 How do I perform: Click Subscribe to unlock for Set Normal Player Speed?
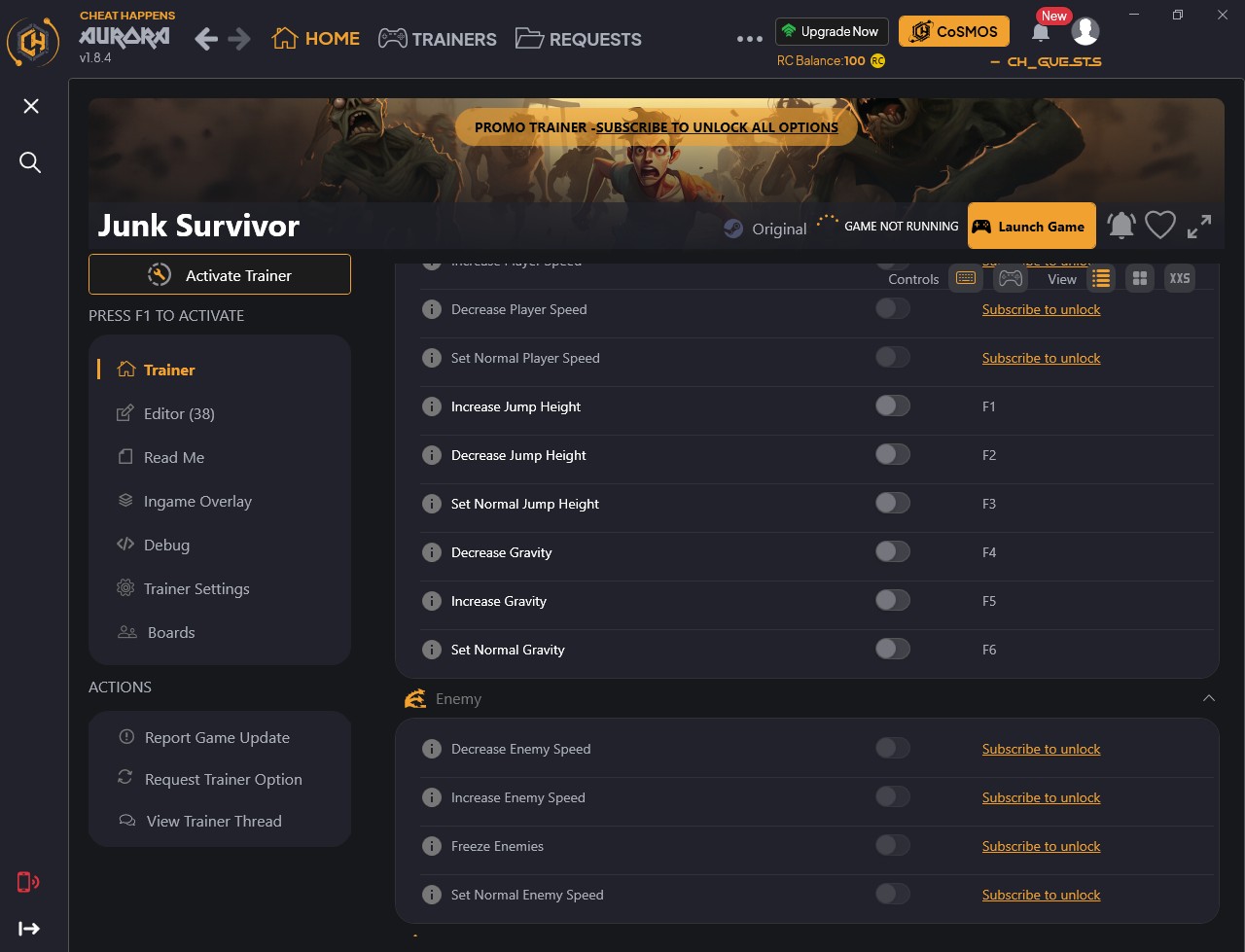1041,358
